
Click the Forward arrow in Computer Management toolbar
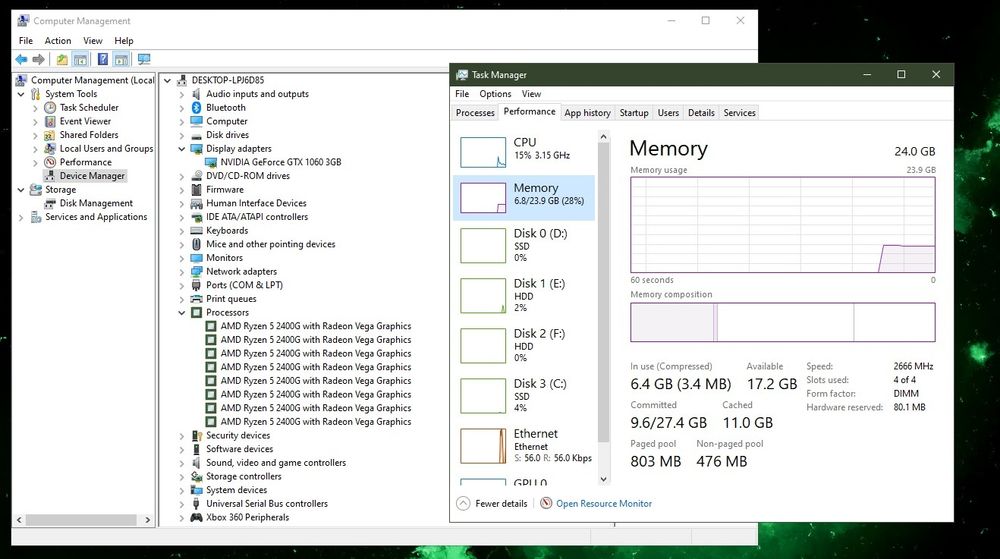pos(38,59)
